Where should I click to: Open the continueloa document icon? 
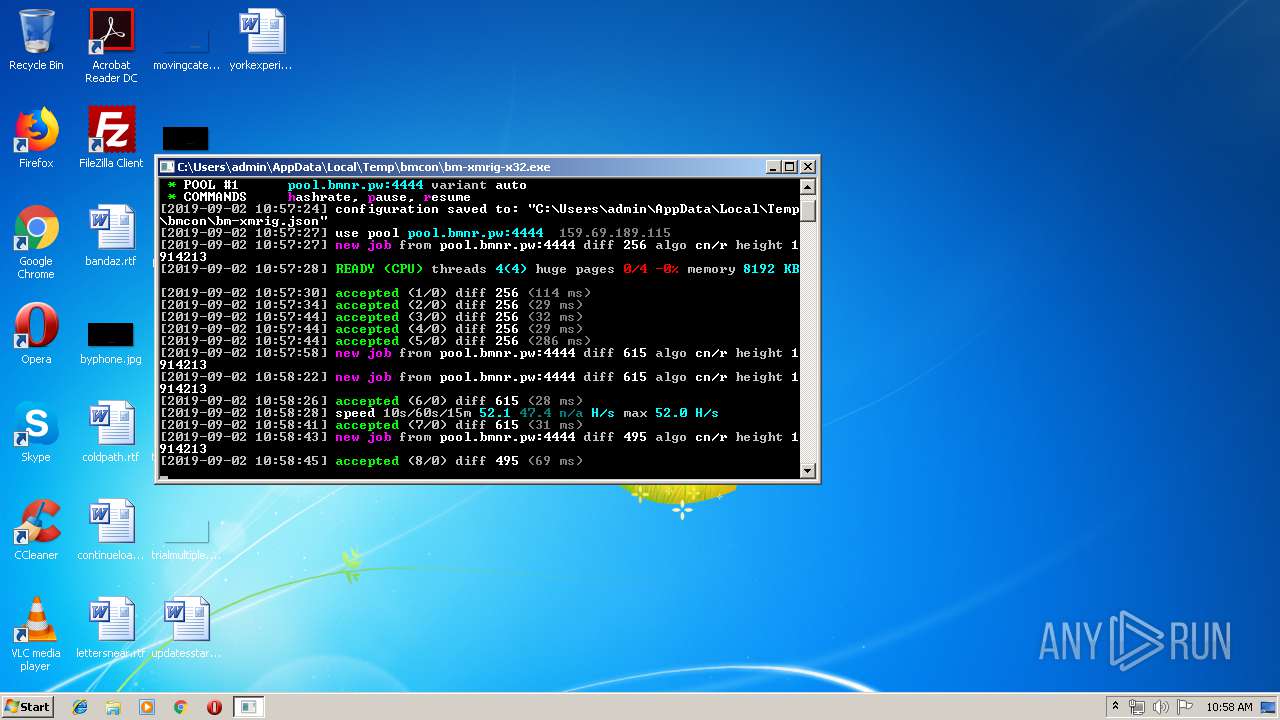pyautogui.click(x=111, y=530)
